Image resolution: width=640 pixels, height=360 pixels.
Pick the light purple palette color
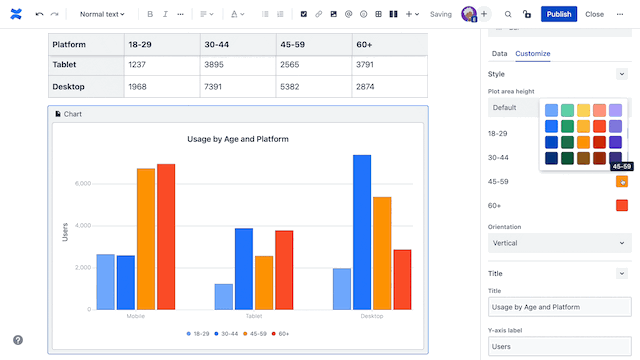(x=615, y=110)
